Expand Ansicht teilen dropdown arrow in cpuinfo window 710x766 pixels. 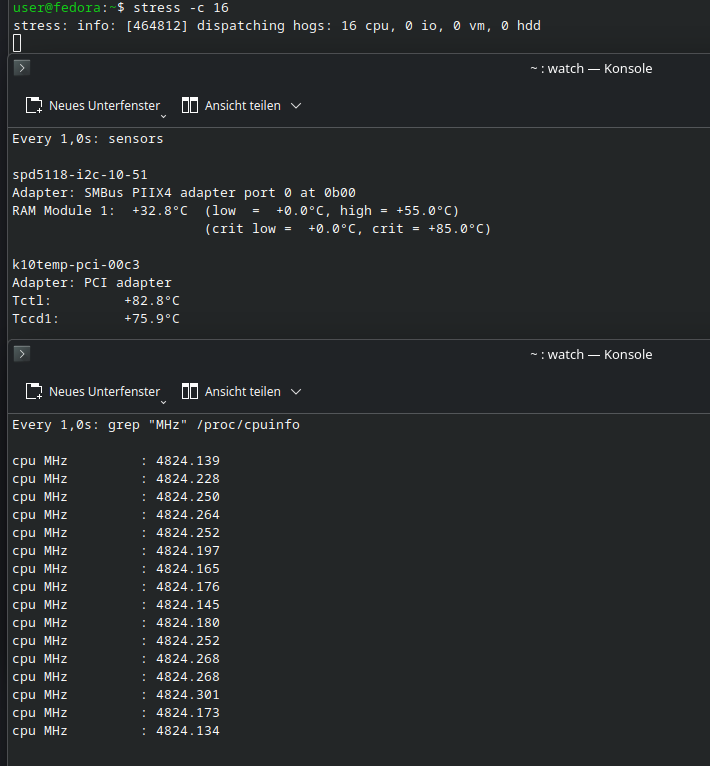click(x=296, y=391)
